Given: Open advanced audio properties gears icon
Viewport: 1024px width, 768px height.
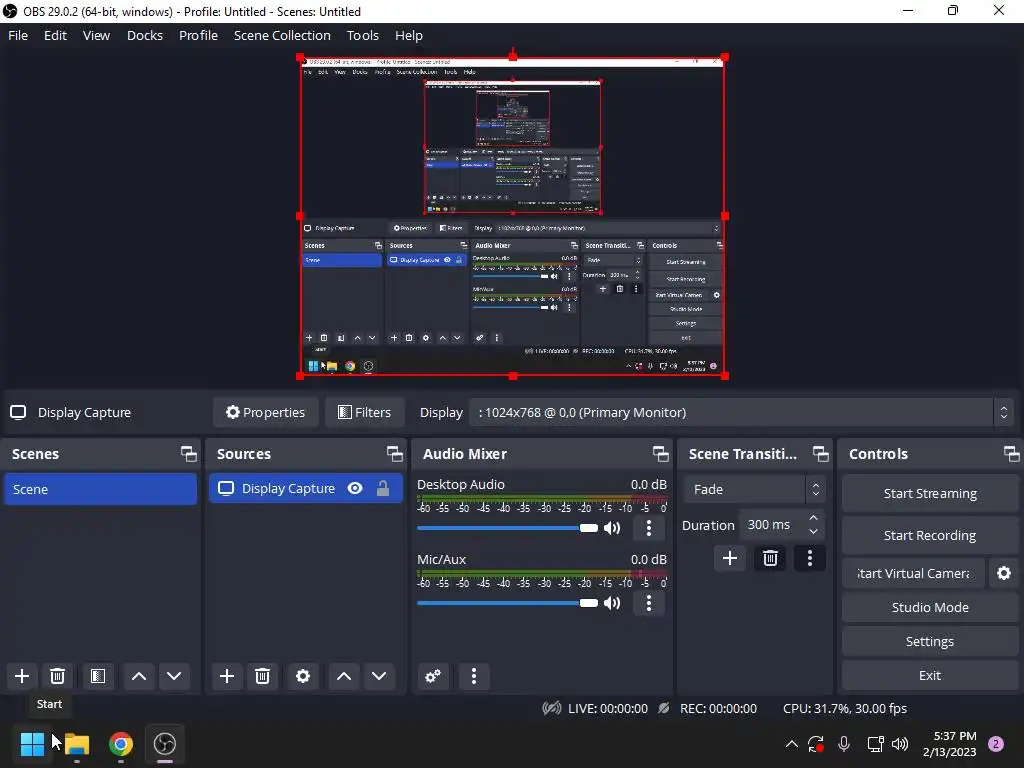Looking at the screenshot, I should [432, 676].
